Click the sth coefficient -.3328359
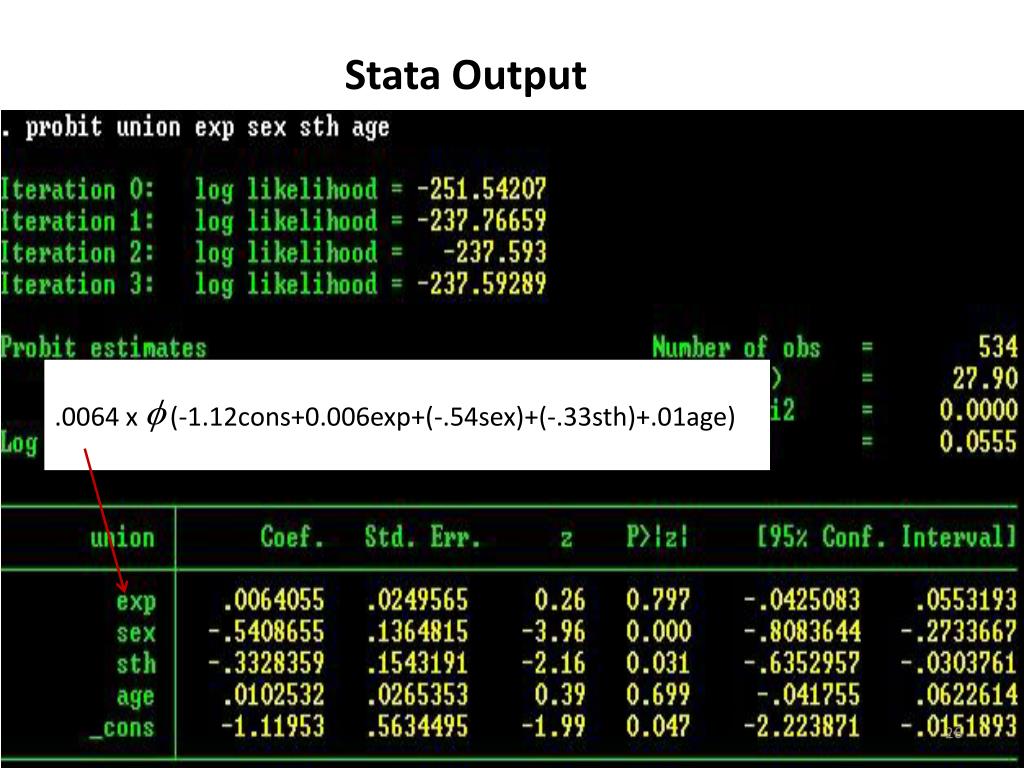Image resolution: width=1024 pixels, height=768 pixels. tap(266, 664)
